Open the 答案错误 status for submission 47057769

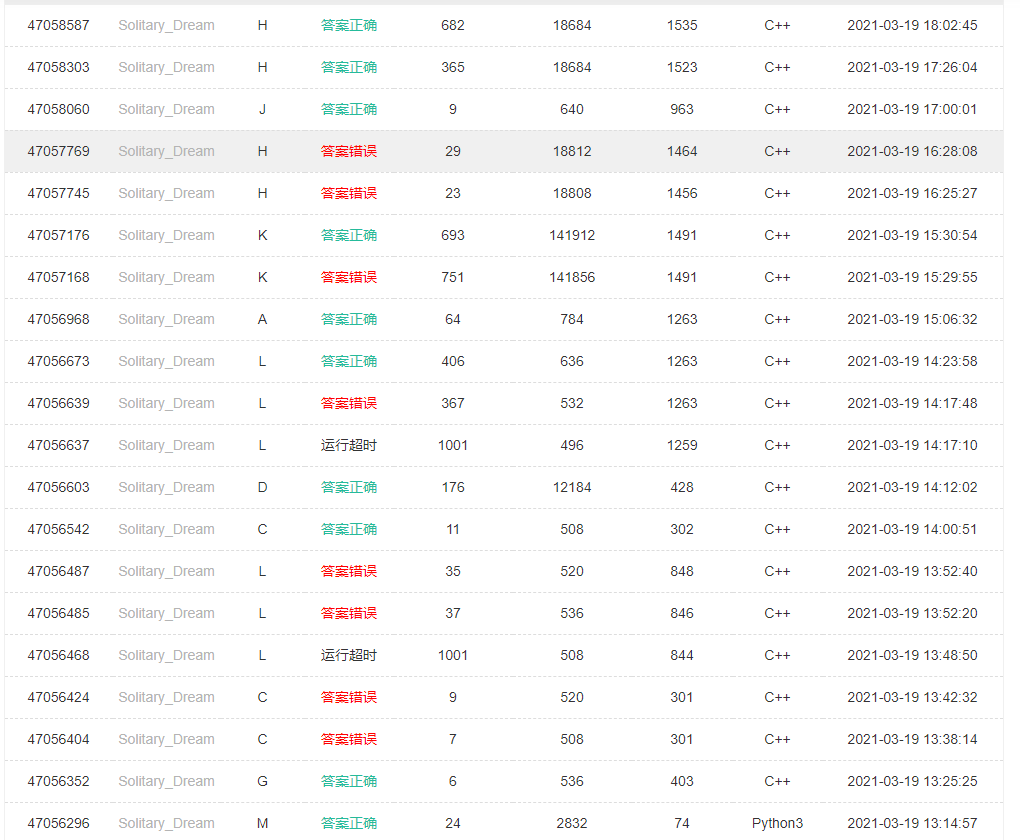pos(349,151)
